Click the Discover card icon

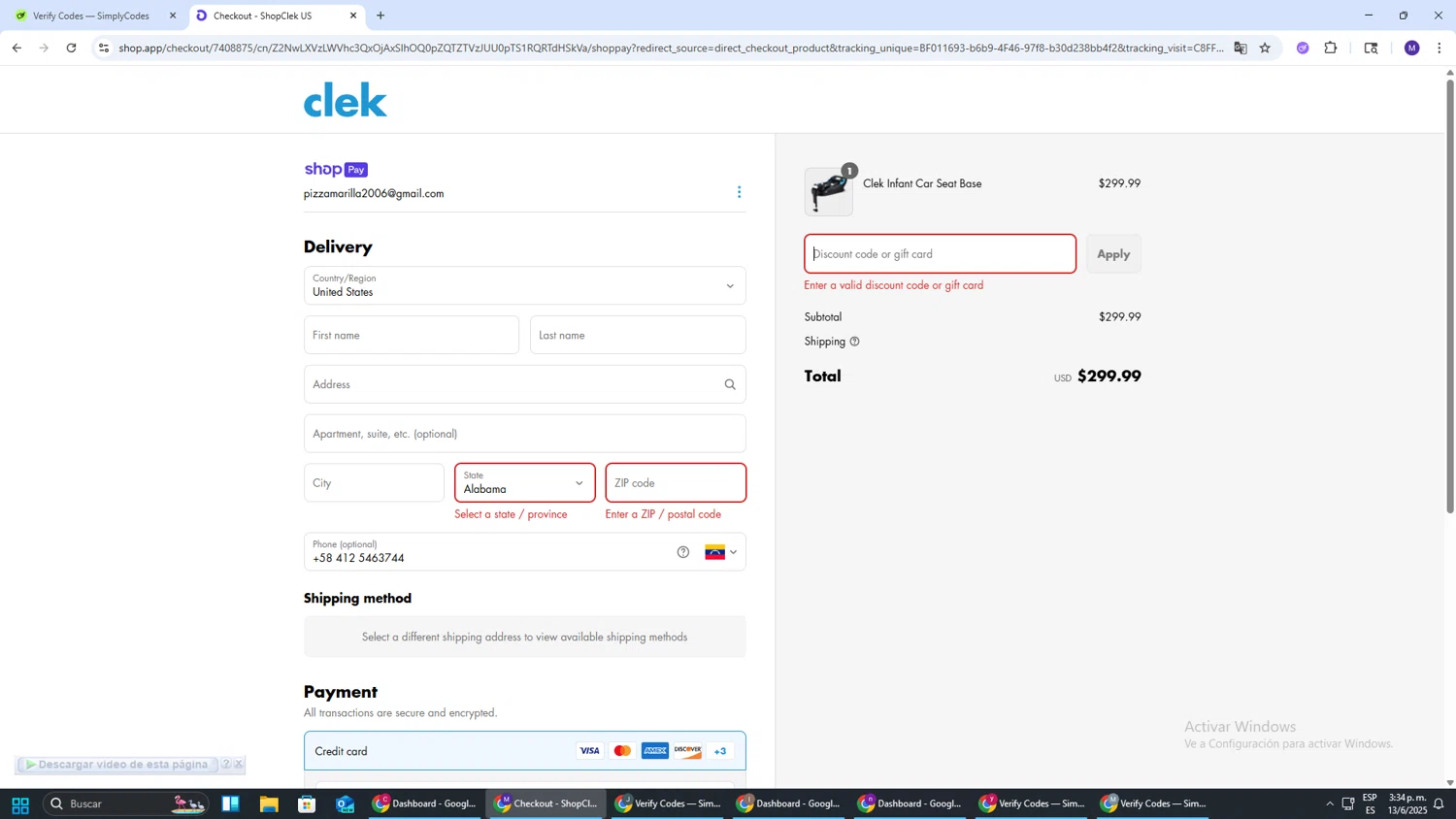pos(688,751)
